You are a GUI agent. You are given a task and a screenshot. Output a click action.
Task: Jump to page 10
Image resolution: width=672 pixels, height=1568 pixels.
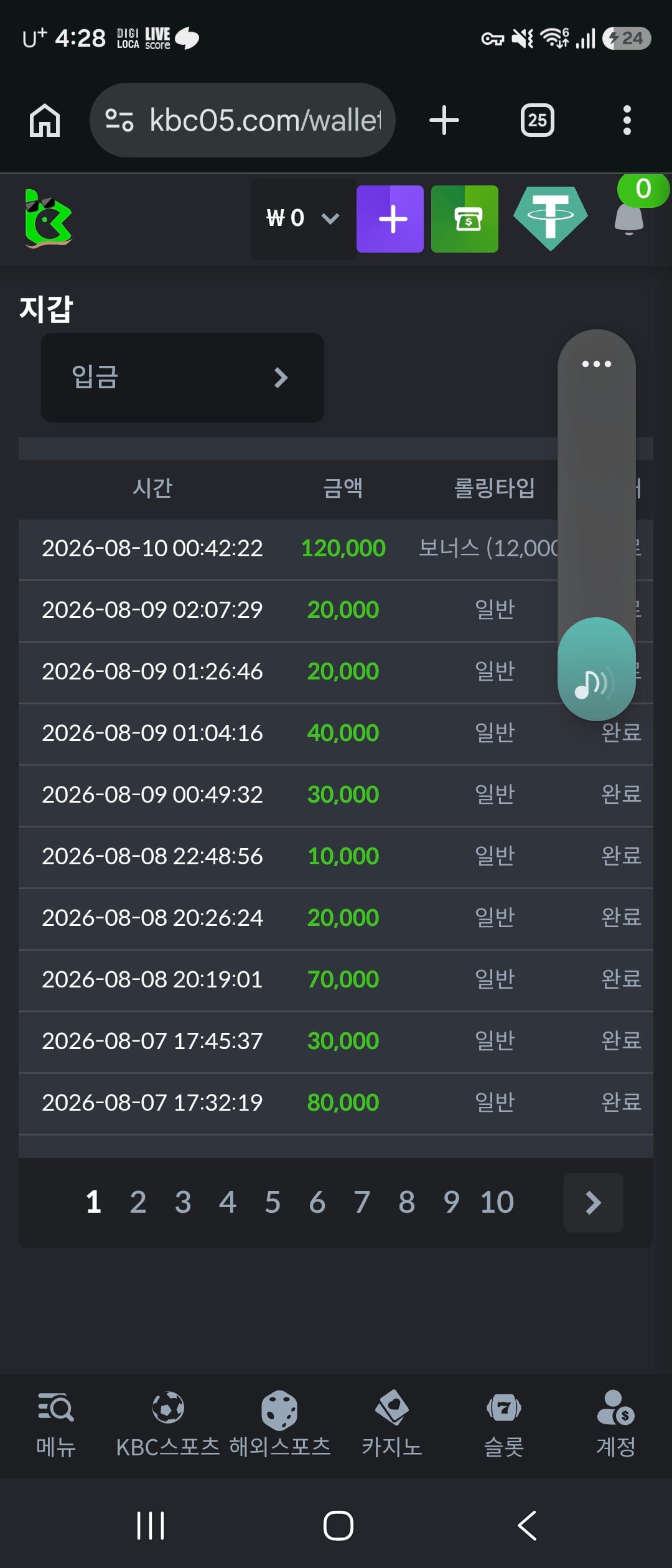(497, 1202)
